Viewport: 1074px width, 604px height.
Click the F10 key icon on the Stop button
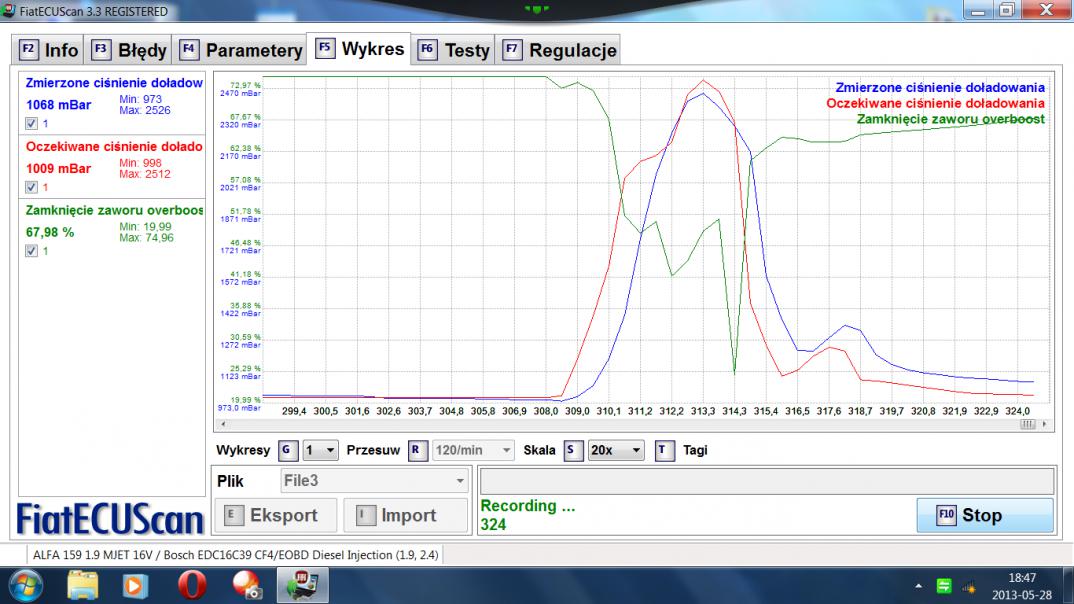[946, 515]
